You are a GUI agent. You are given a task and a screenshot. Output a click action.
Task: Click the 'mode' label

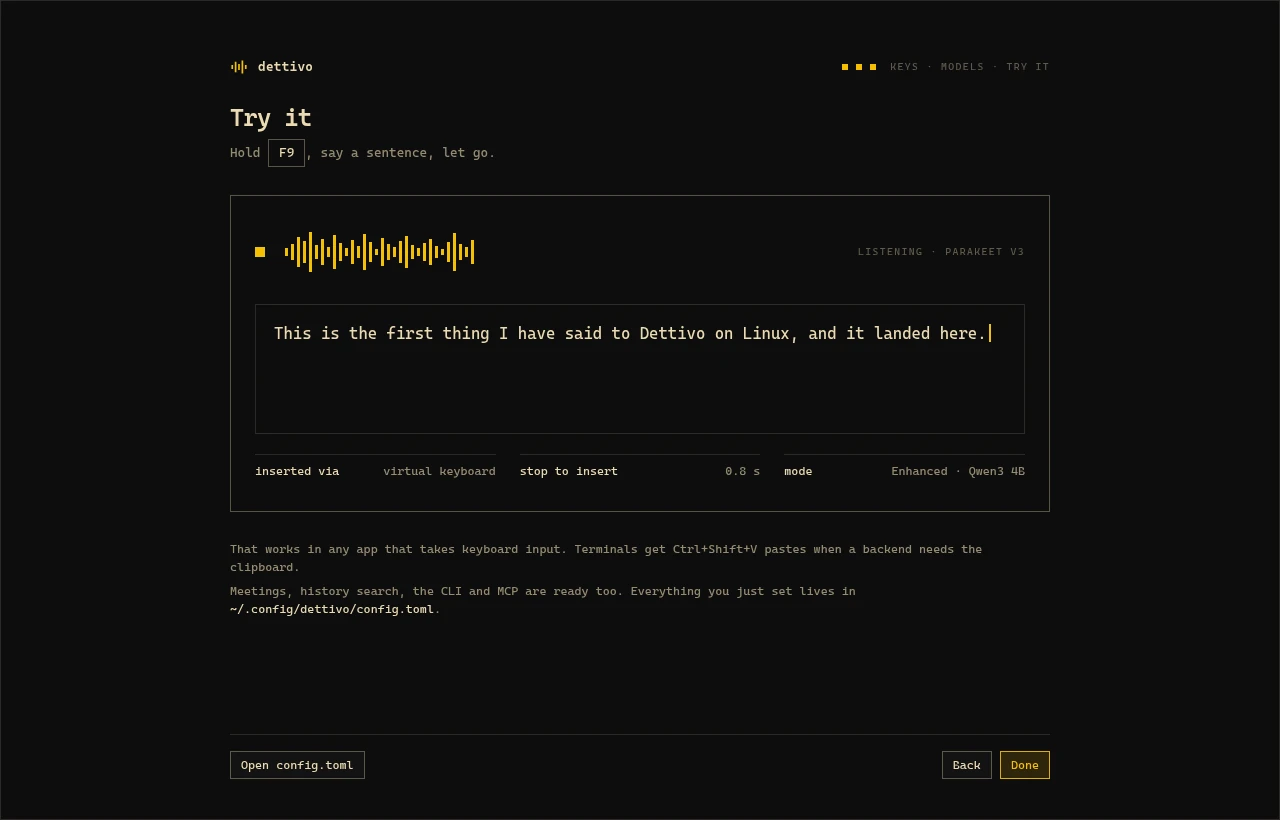tap(798, 471)
